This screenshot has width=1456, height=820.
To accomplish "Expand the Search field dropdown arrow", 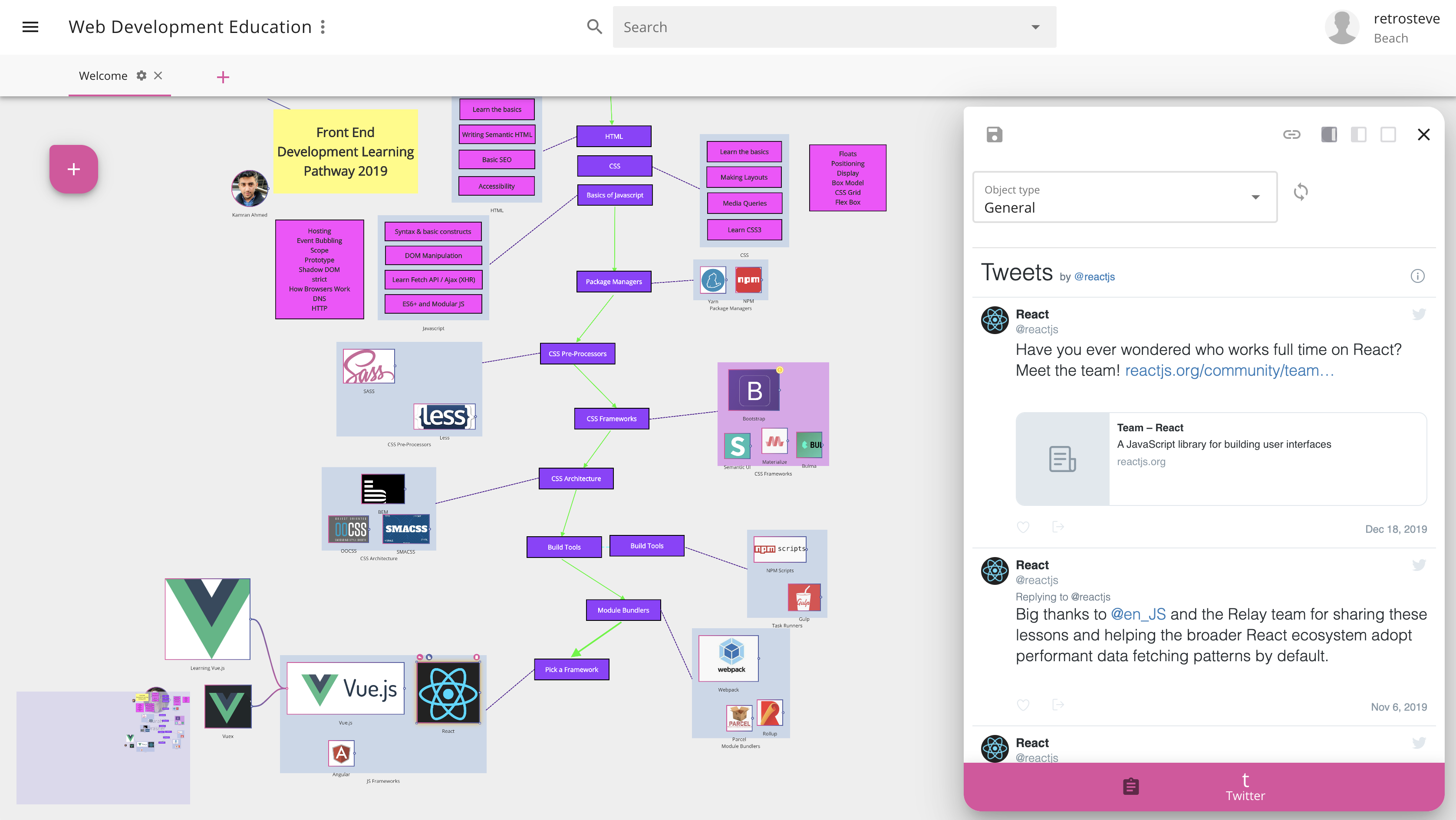I will [x=1035, y=27].
